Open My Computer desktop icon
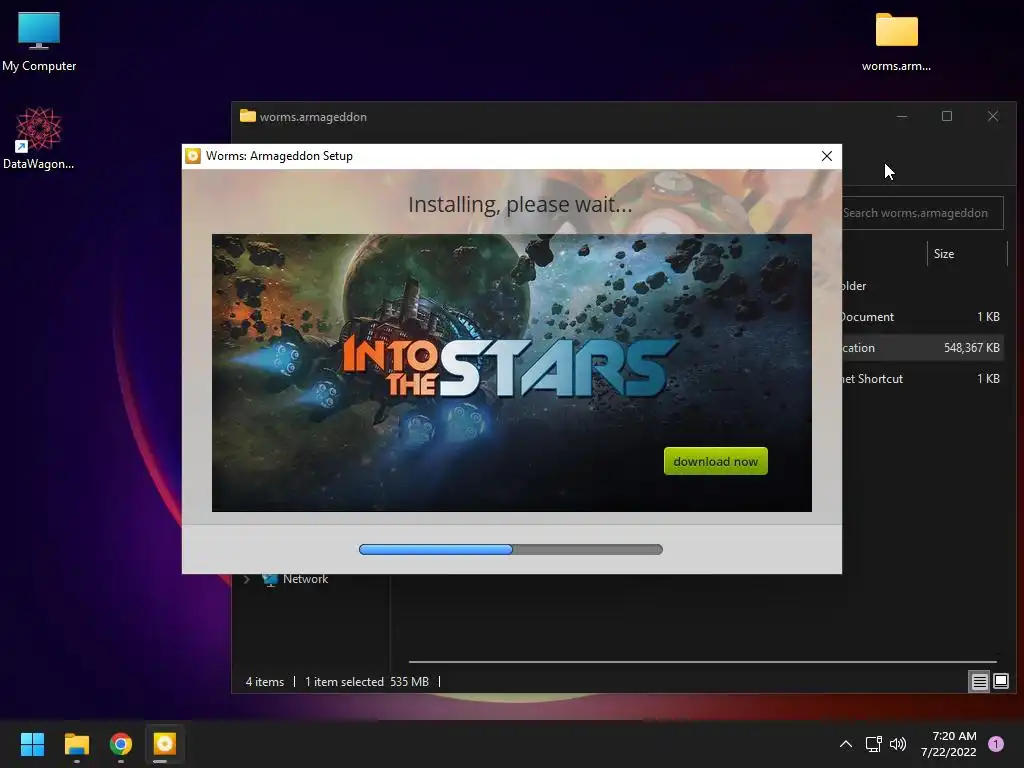This screenshot has width=1024, height=768. tap(39, 42)
